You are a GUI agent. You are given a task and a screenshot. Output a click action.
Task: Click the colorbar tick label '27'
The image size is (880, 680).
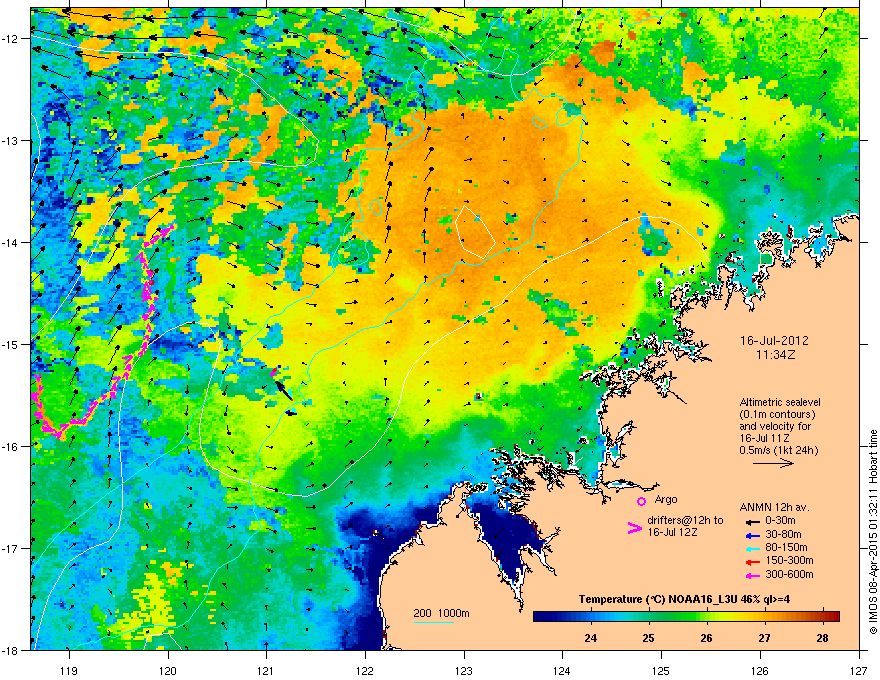click(x=764, y=638)
